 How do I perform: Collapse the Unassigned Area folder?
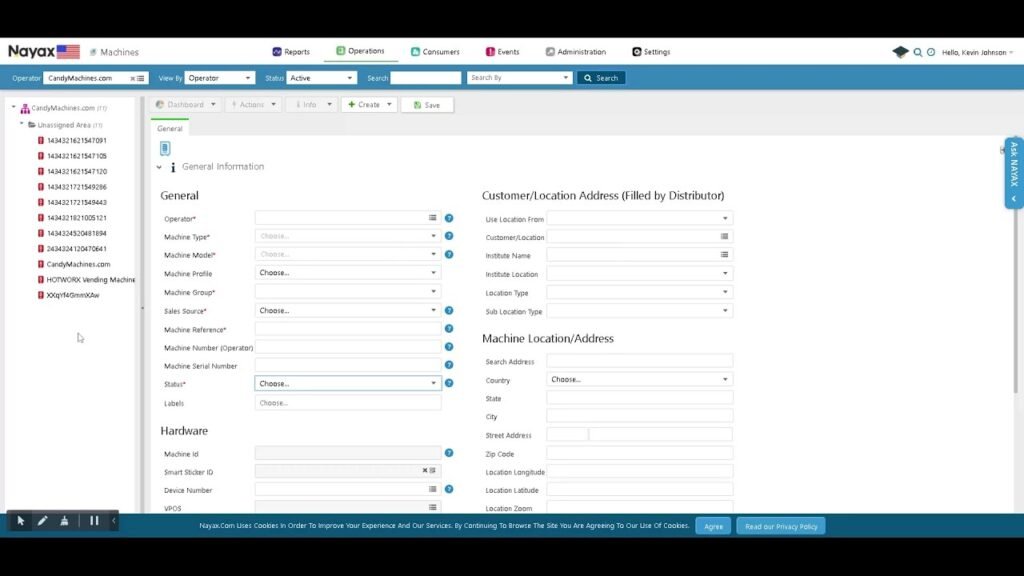pyautogui.click(x=22, y=124)
